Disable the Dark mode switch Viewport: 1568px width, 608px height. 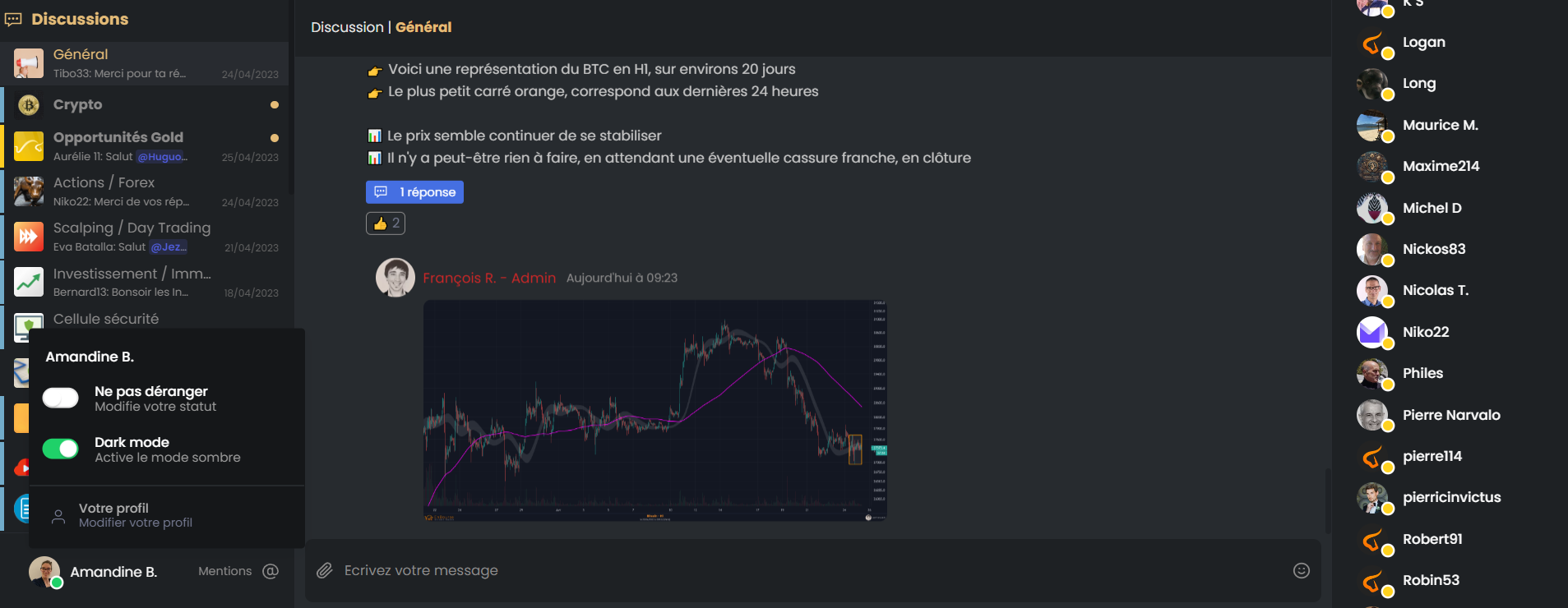(61, 449)
